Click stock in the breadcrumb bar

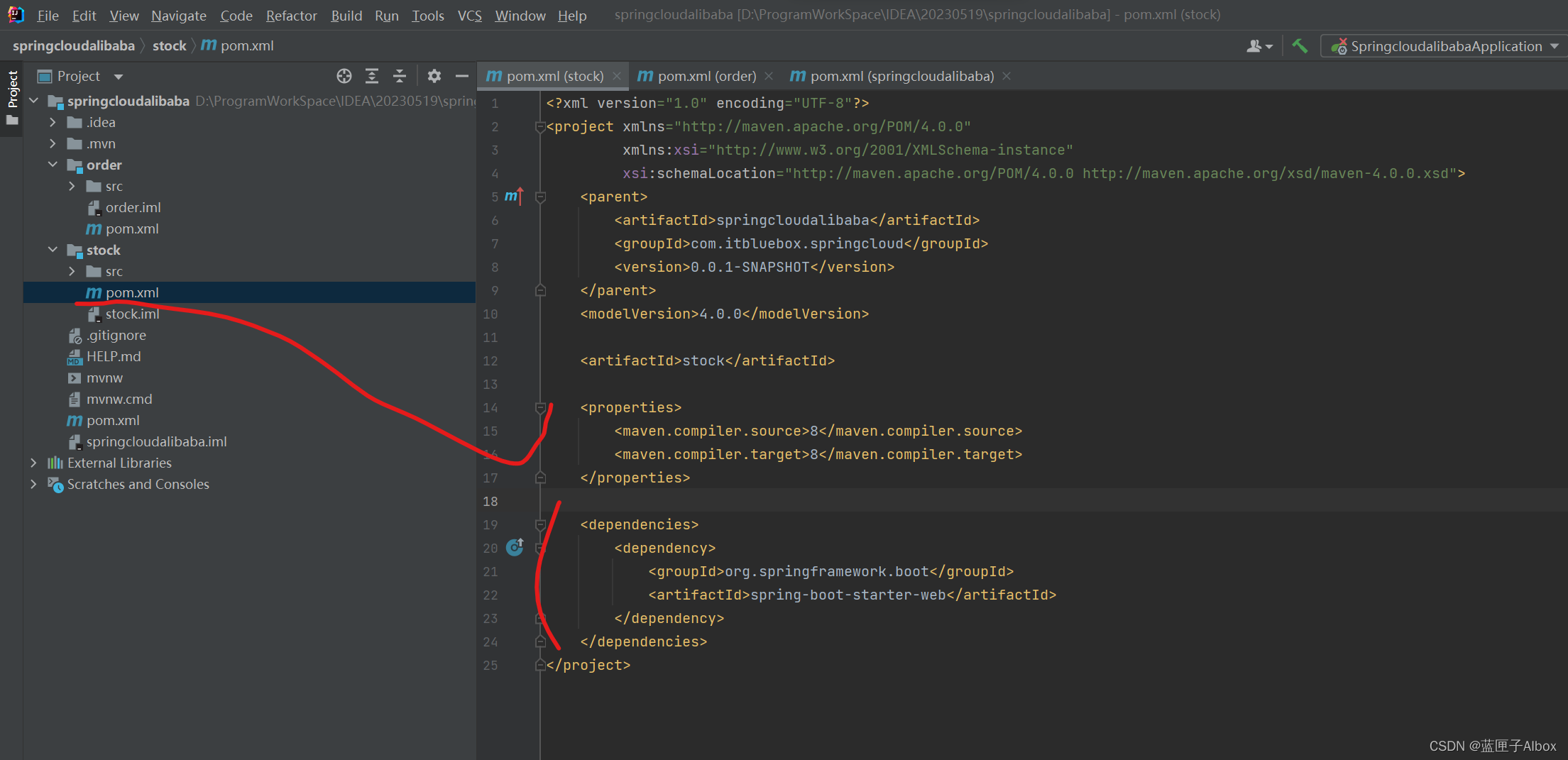click(170, 46)
